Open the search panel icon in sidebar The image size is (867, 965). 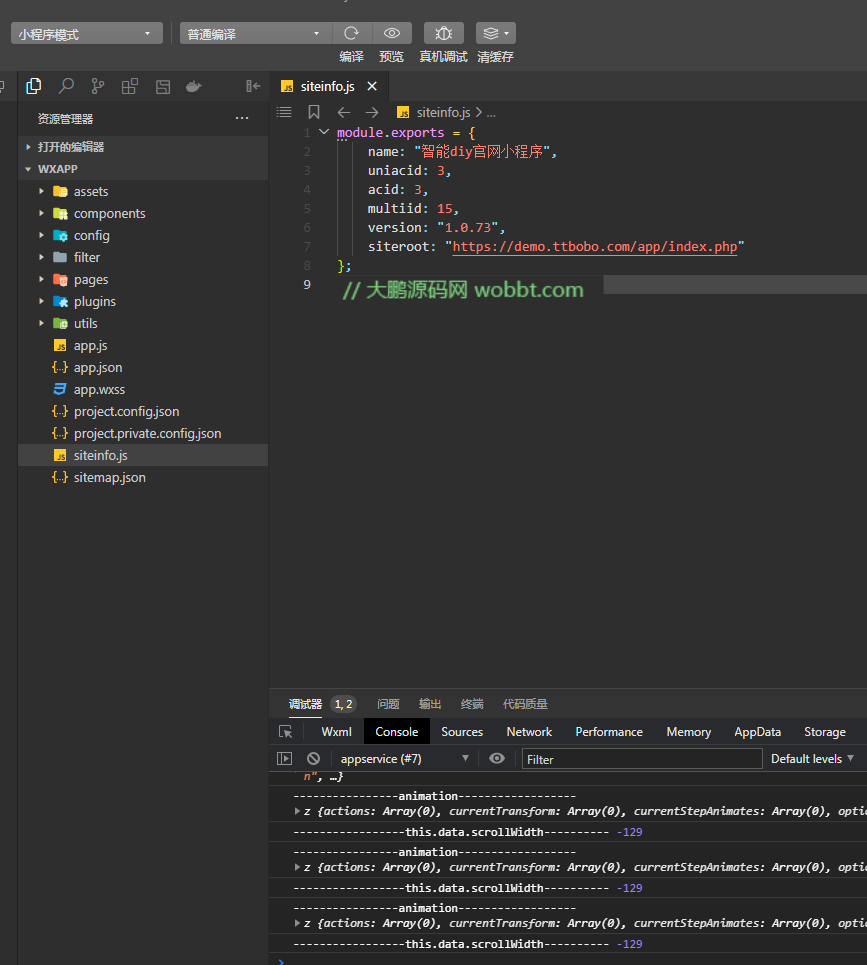pyautogui.click(x=66, y=86)
